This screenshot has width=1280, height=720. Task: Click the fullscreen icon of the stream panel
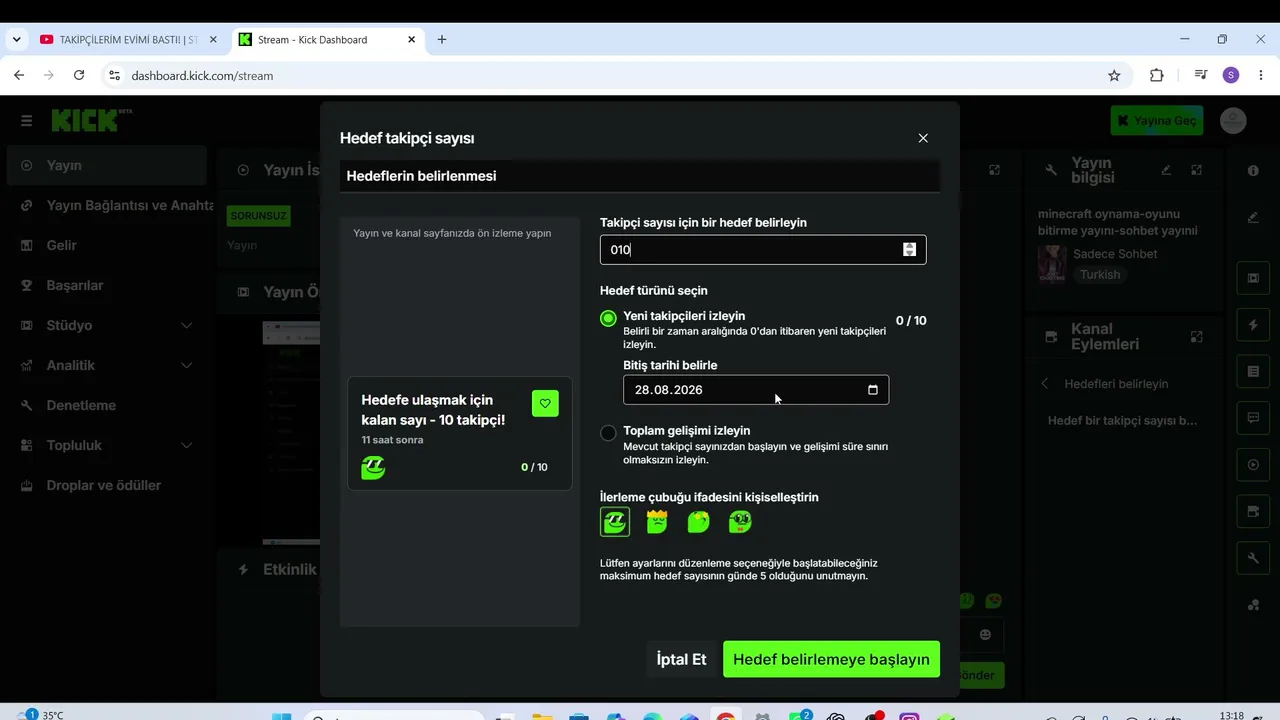pyautogui.click(x=994, y=170)
